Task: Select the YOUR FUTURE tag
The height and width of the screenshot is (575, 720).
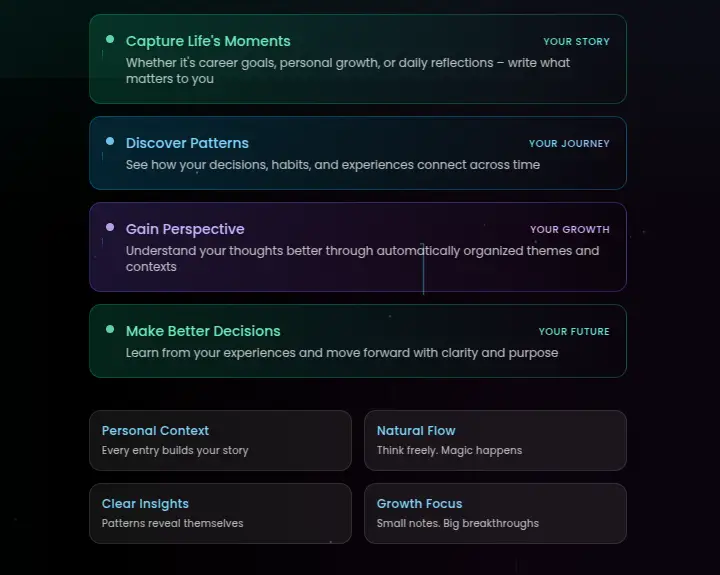Action: click(574, 332)
